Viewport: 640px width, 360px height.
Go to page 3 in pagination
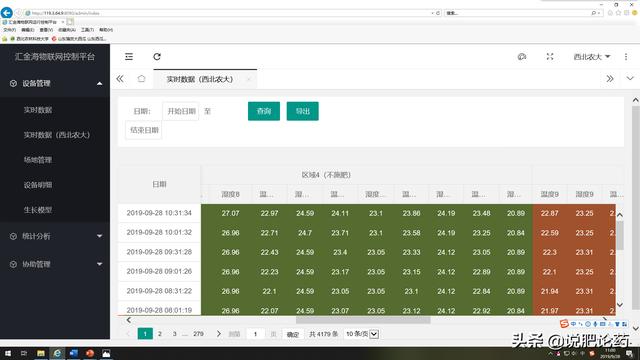click(x=174, y=333)
